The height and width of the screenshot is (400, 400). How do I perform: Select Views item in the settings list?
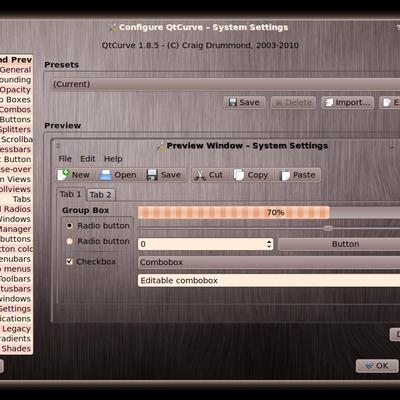(16, 179)
